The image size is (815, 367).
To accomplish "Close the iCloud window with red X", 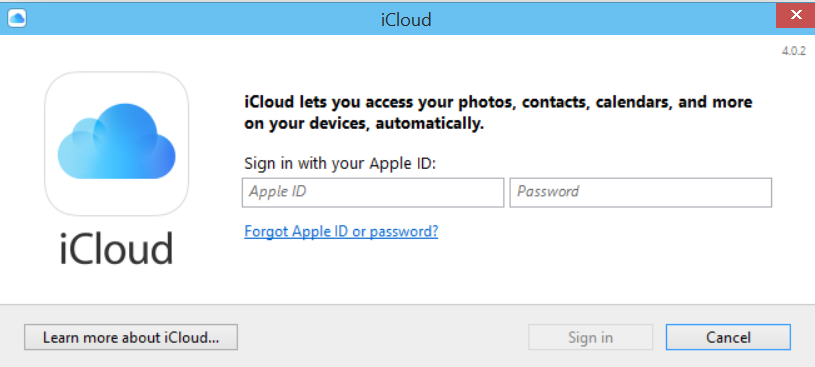I will tap(795, 15).
